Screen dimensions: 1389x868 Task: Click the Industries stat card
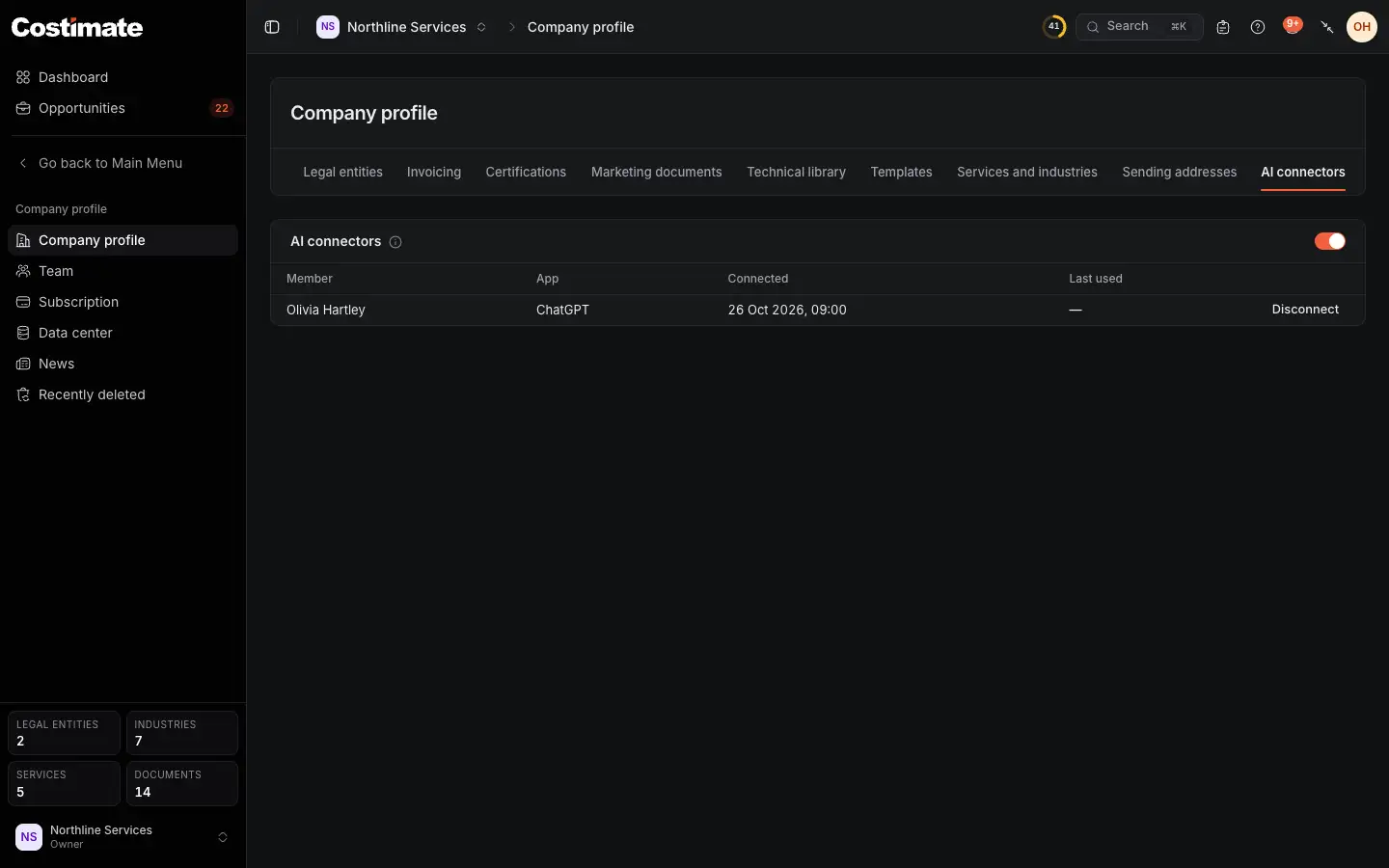pos(182,733)
